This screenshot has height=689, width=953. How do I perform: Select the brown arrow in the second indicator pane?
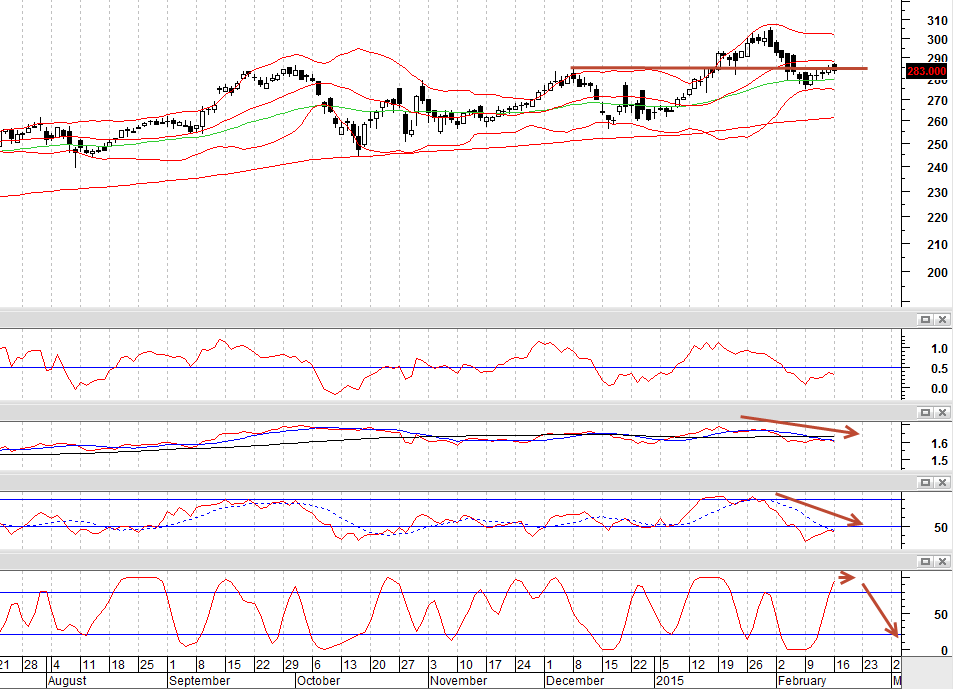[799, 425]
